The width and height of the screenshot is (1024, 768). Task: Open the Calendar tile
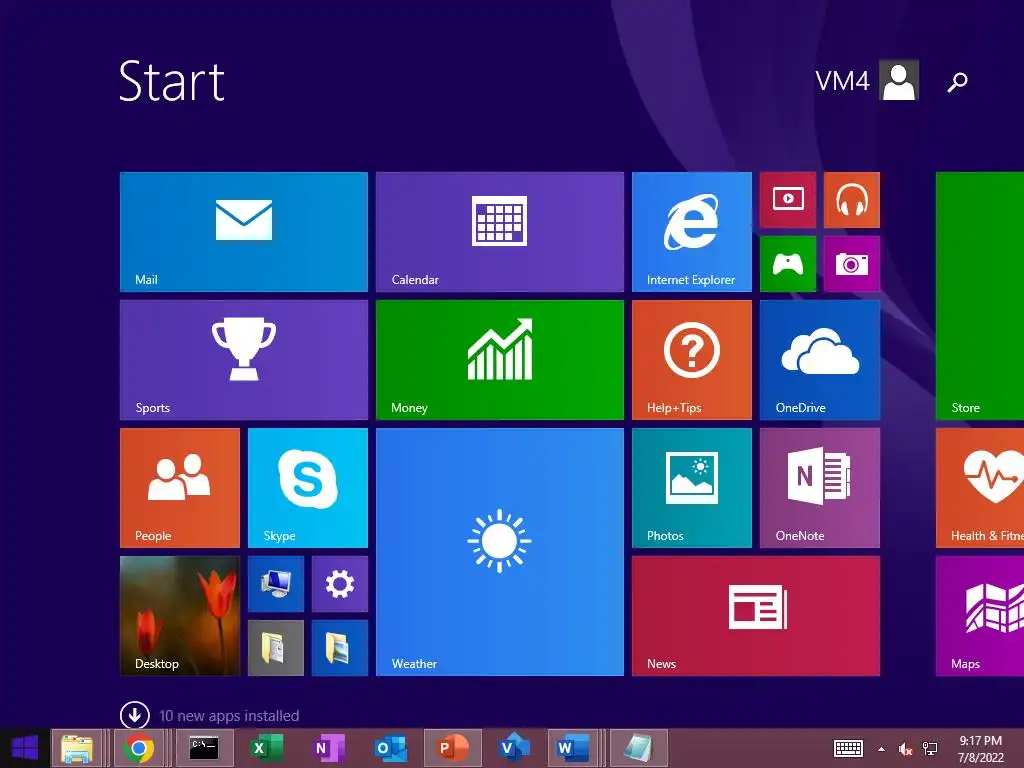coord(500,232)
